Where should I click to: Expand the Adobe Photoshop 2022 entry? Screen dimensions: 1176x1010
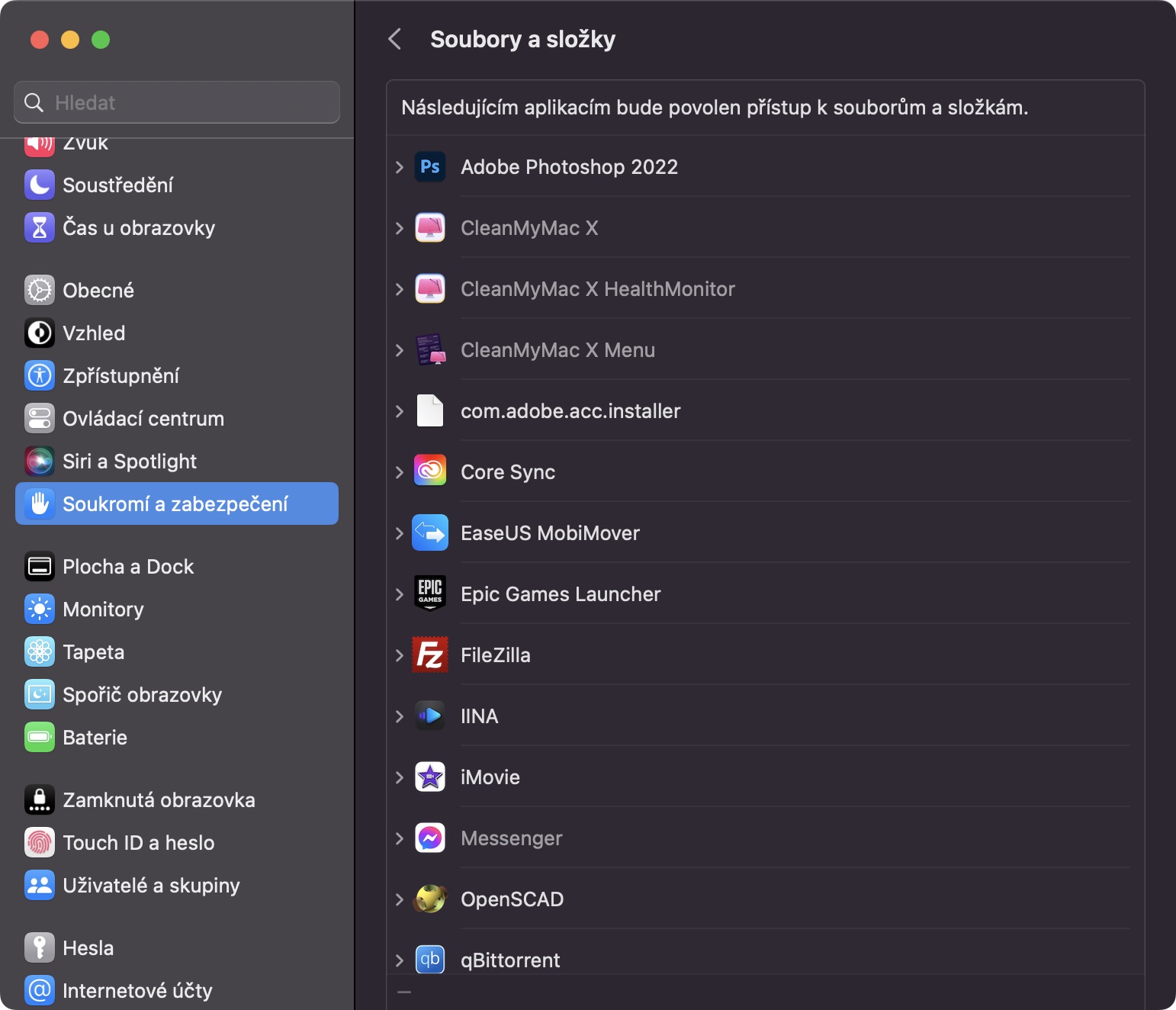click(400, 167)
